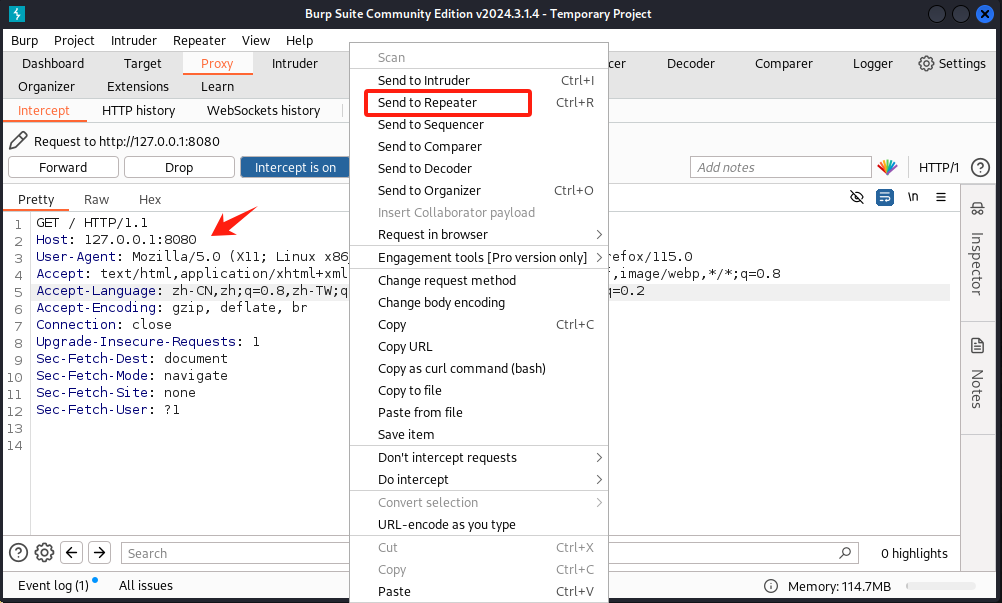
Task: Open the HTTP/1 protocol selector
Action: click(939, 167)
